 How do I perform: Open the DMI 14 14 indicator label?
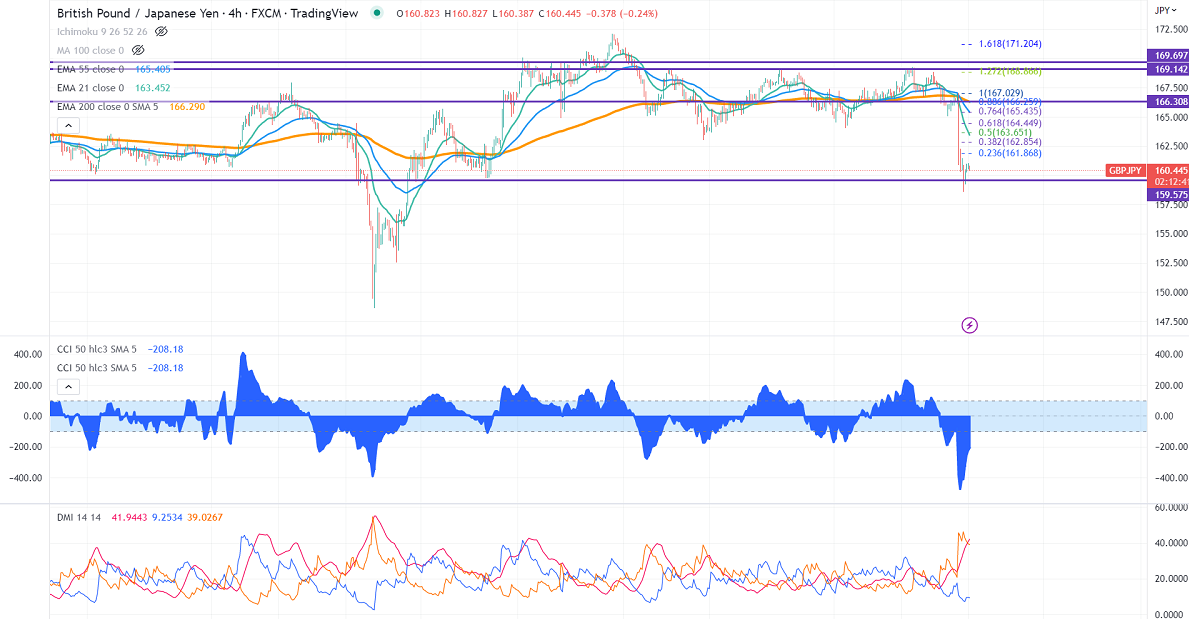[x=79, y=517]
